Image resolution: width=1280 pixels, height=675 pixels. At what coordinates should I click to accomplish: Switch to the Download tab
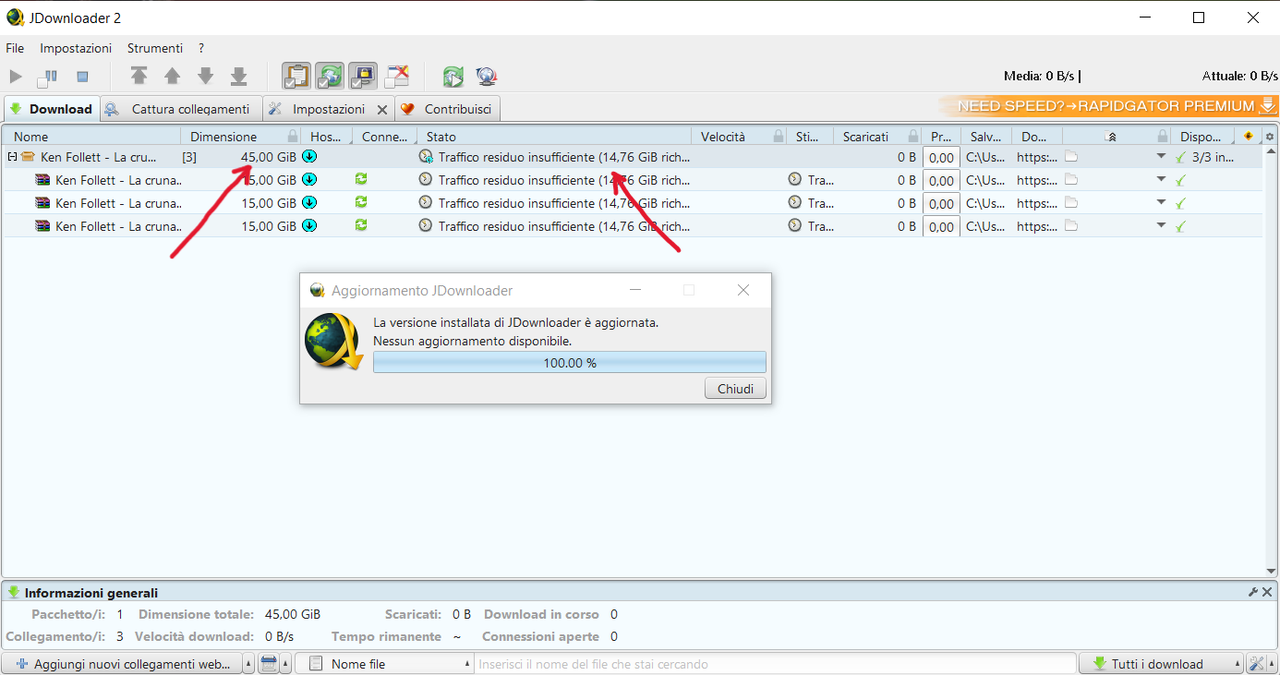50,109
